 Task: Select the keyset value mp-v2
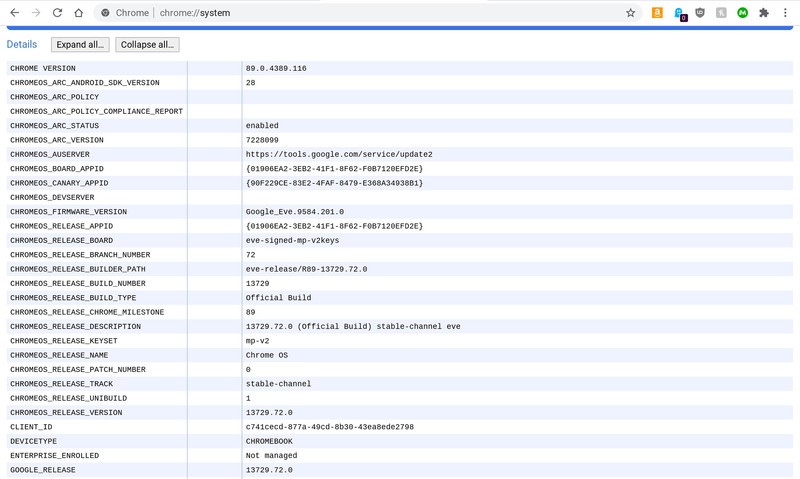click(258, 341)
